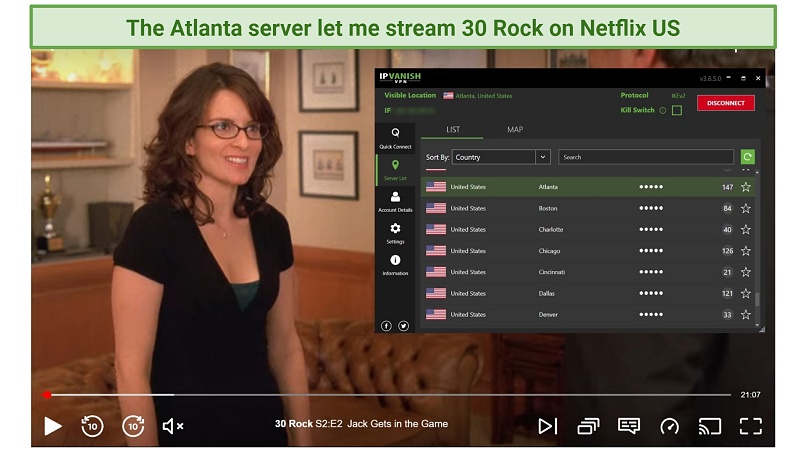
Task: Click the US flag in Chicago row
Action: pyautogui.click(x=436, y=251)
